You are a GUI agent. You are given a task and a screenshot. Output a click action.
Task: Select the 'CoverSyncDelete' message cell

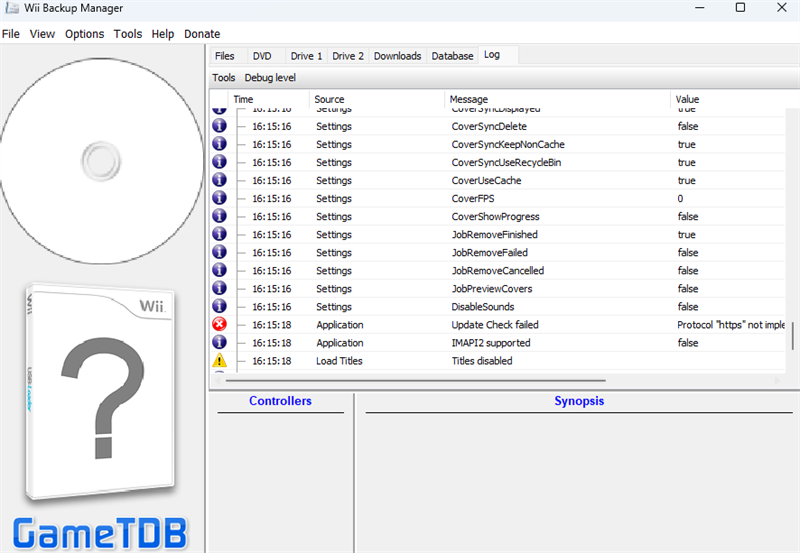(489, 127)
